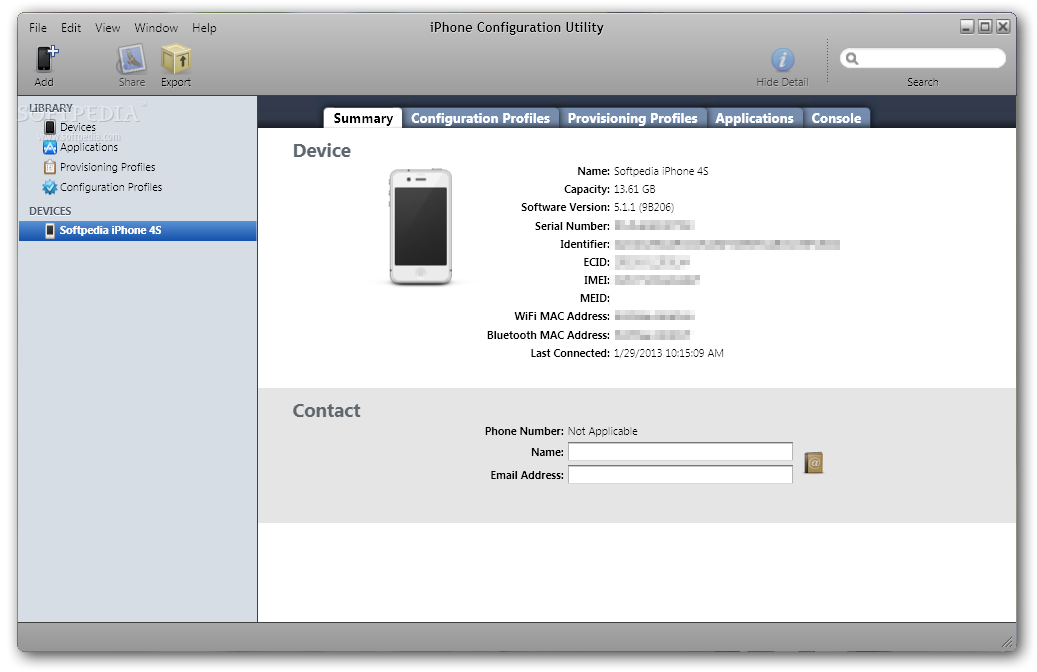
Task: Minimize the iPhone Configuration Utility window
Action: click(967, 26)
